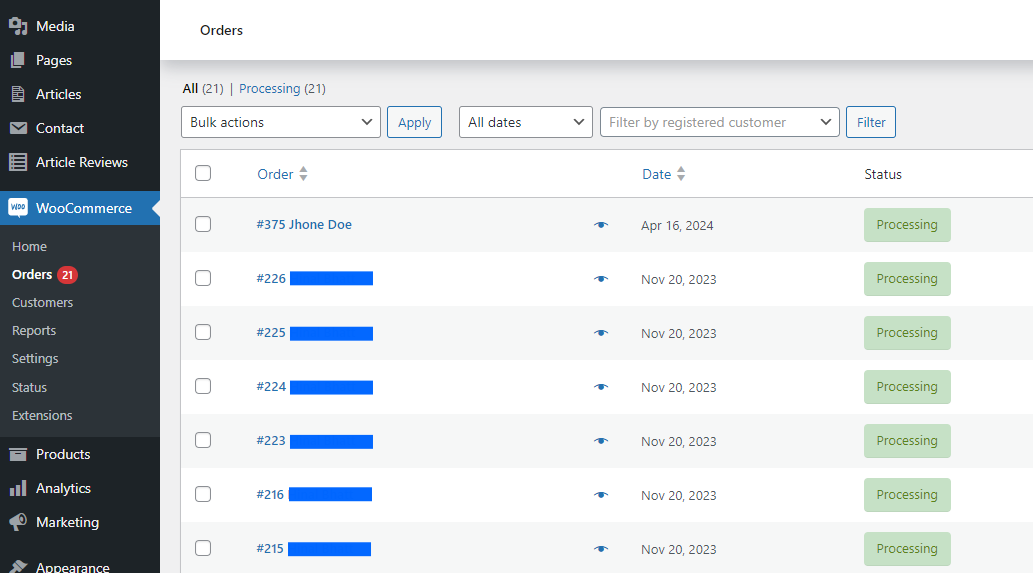
Task: Click the Products icon in sidebar
Action: tap(18, 454)
